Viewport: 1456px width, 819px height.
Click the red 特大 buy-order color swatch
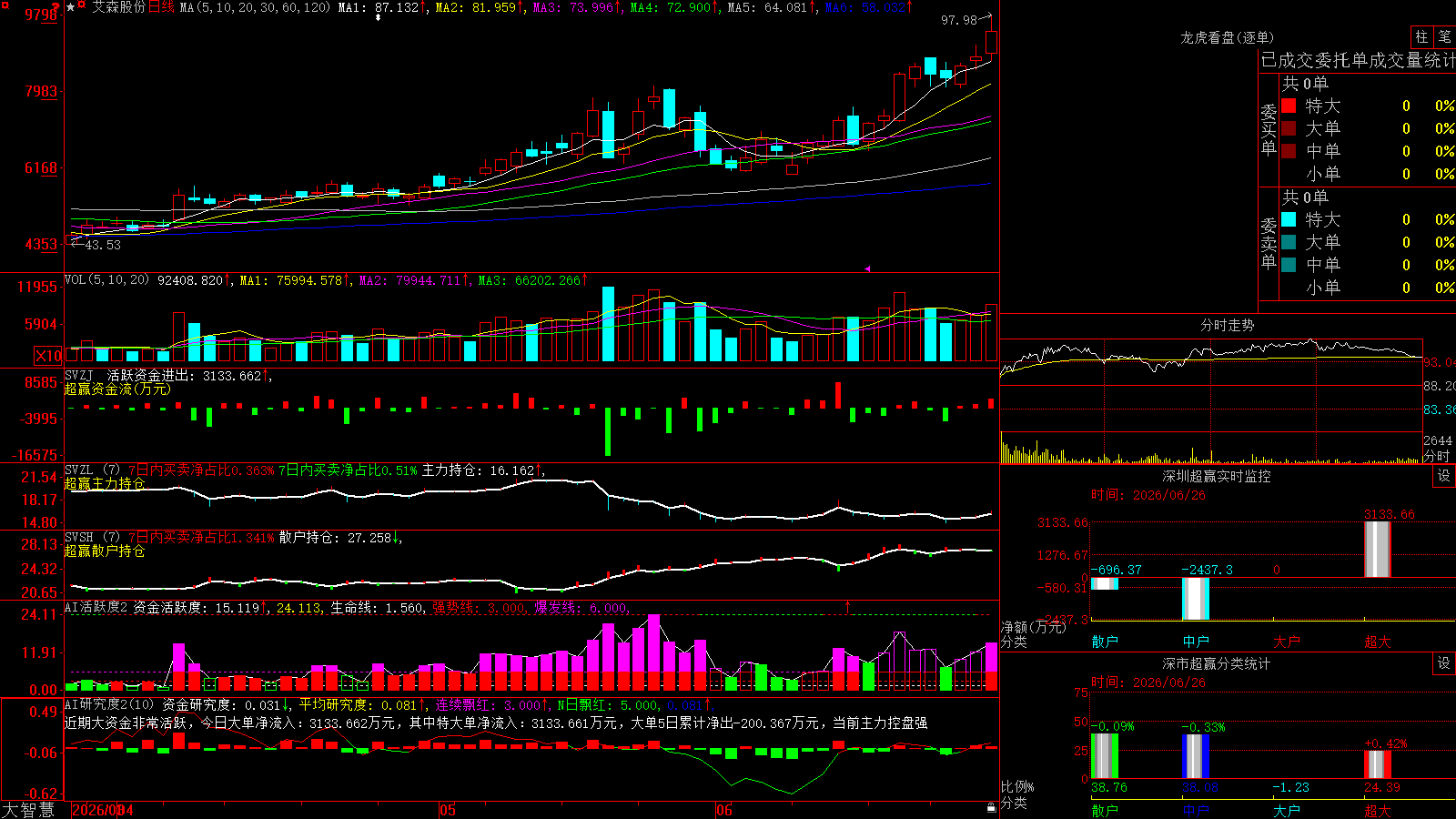pos(1289,106)
